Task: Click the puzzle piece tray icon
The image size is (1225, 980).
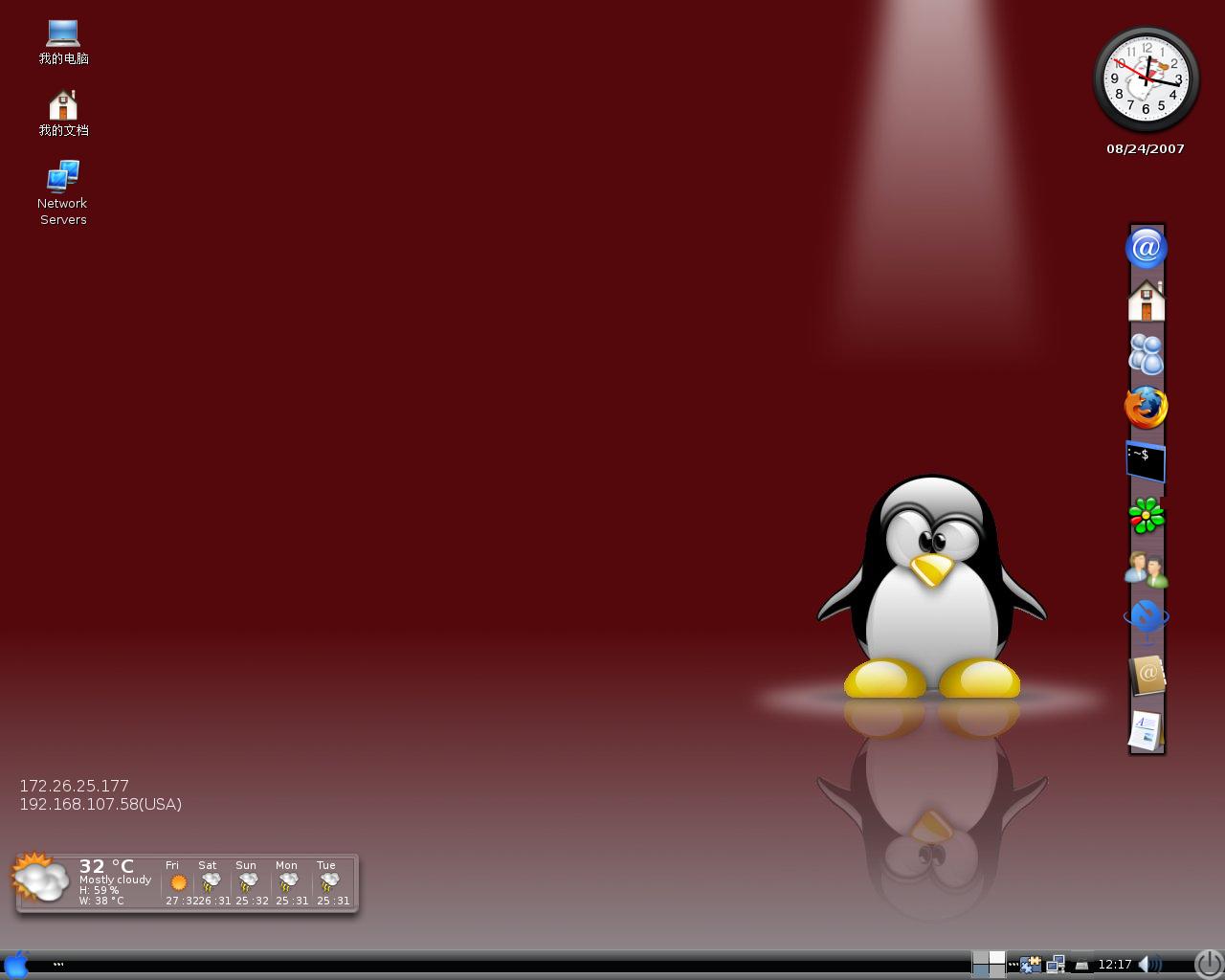Action: pyautogui.click(x=1031, y=965)
